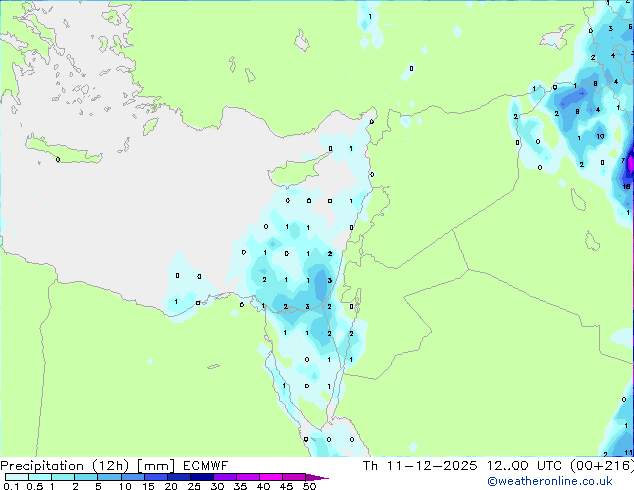This screenshot has height=490, width=634.
Task: Click the '(00+216)' forecast offset text
Action: pyautogui.click(x=602, y=466)
